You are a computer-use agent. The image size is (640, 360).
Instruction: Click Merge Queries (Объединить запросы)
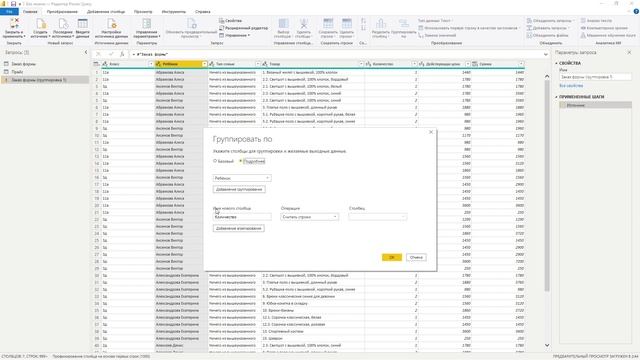coord(550,20)
